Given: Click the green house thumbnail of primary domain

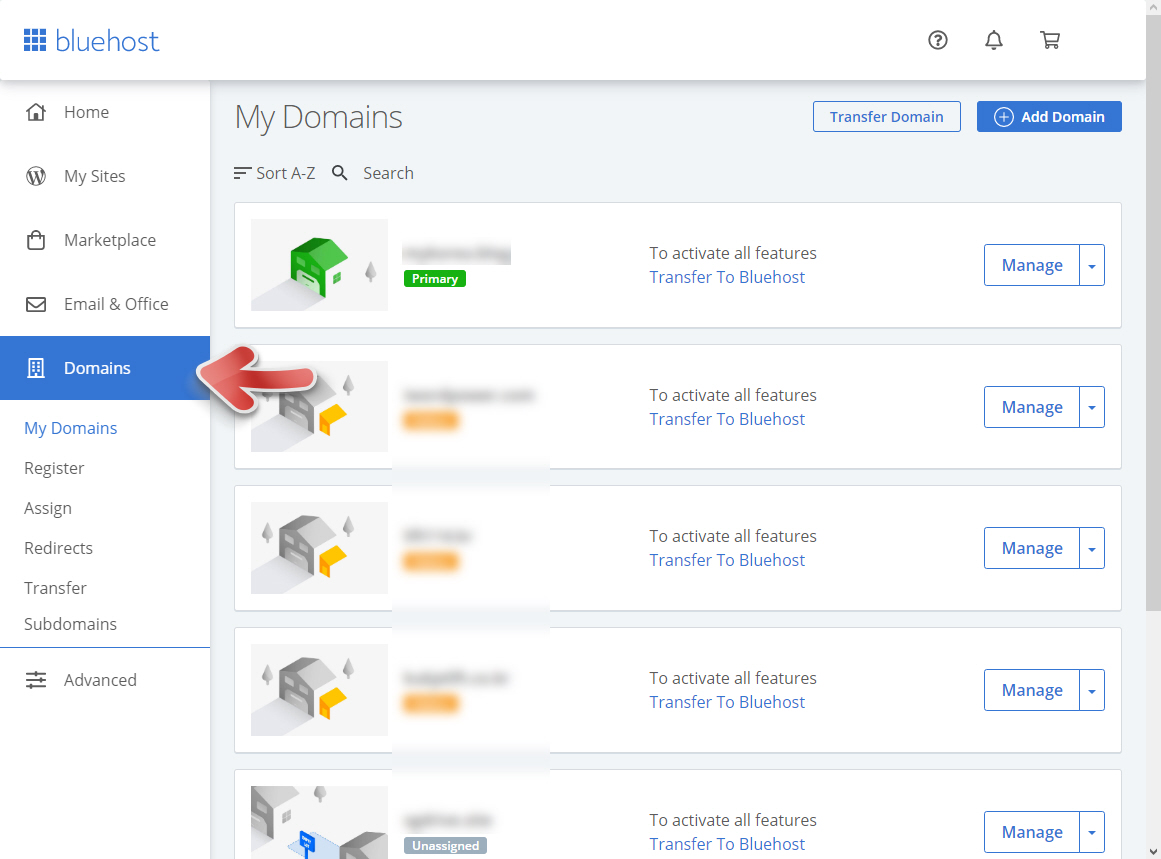Looking at the screenshot, I should 319,265.
